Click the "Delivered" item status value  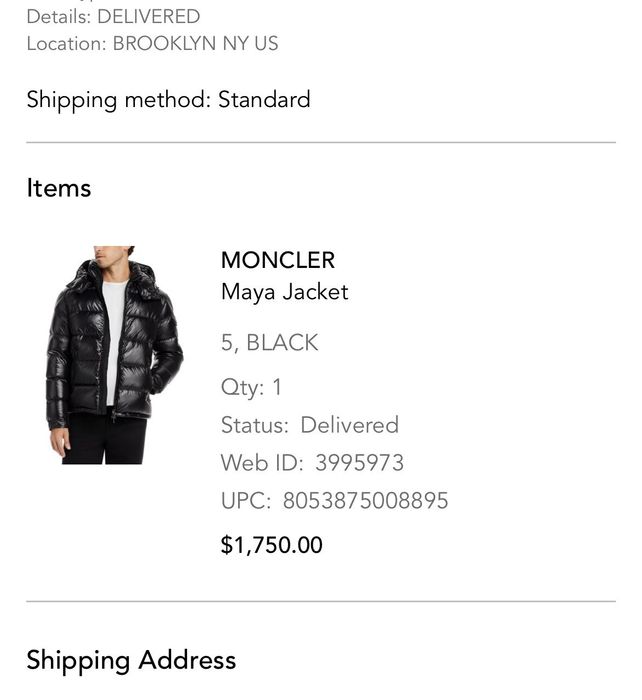click(x=349, y=425)
